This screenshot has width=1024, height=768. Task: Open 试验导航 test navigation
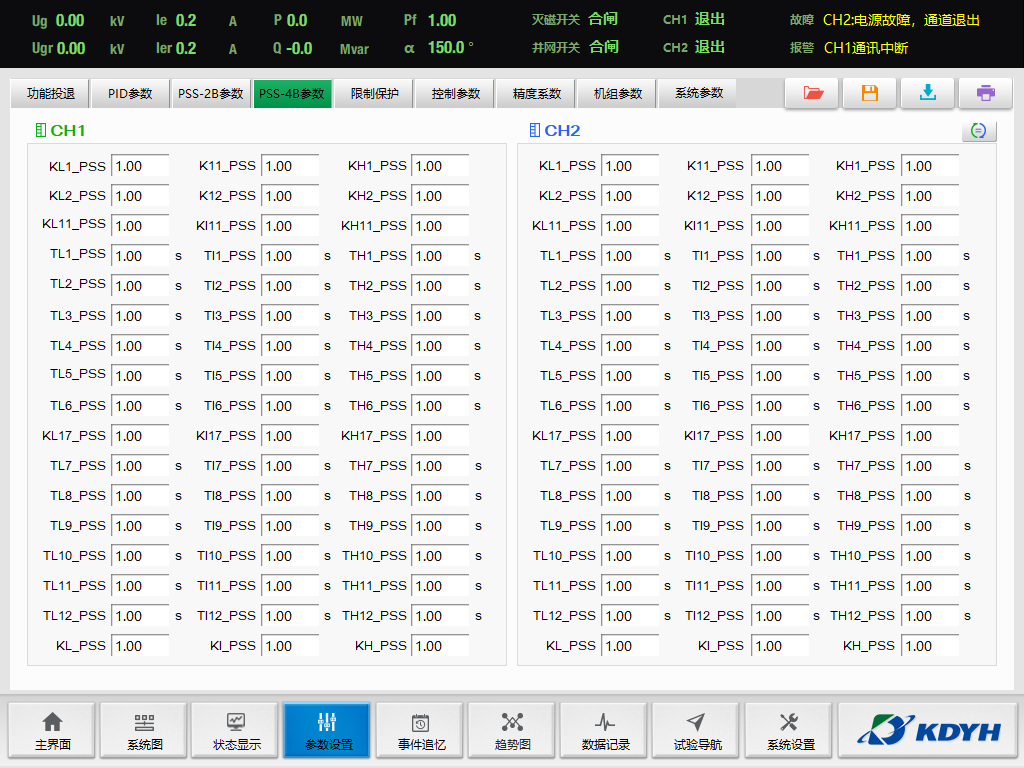[x=697, y=731]
